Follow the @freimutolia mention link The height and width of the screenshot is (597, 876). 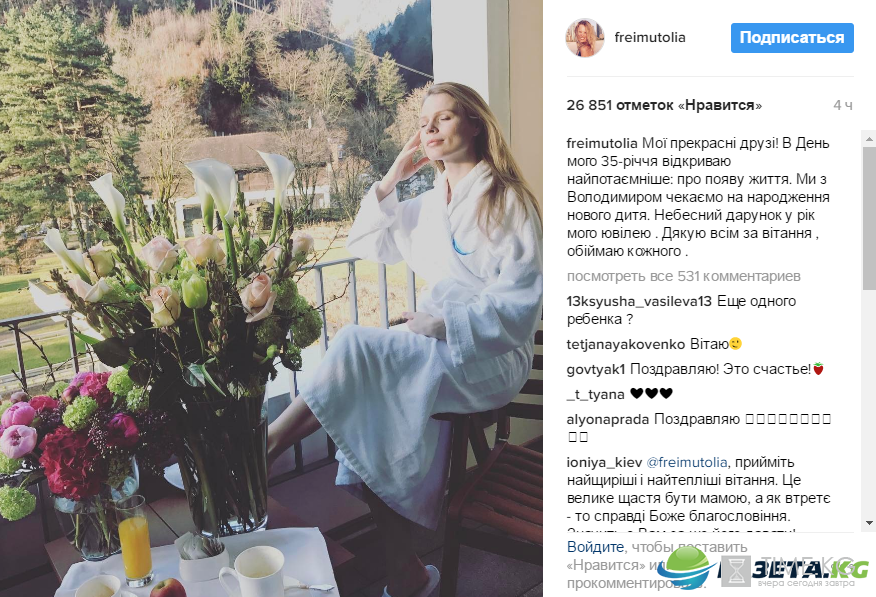687,462
